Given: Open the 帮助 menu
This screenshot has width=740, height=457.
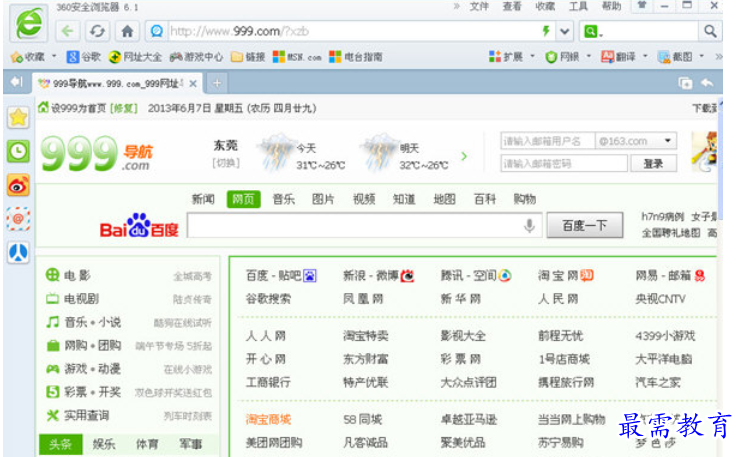Looking at the screenshot, I should [611, 6].
